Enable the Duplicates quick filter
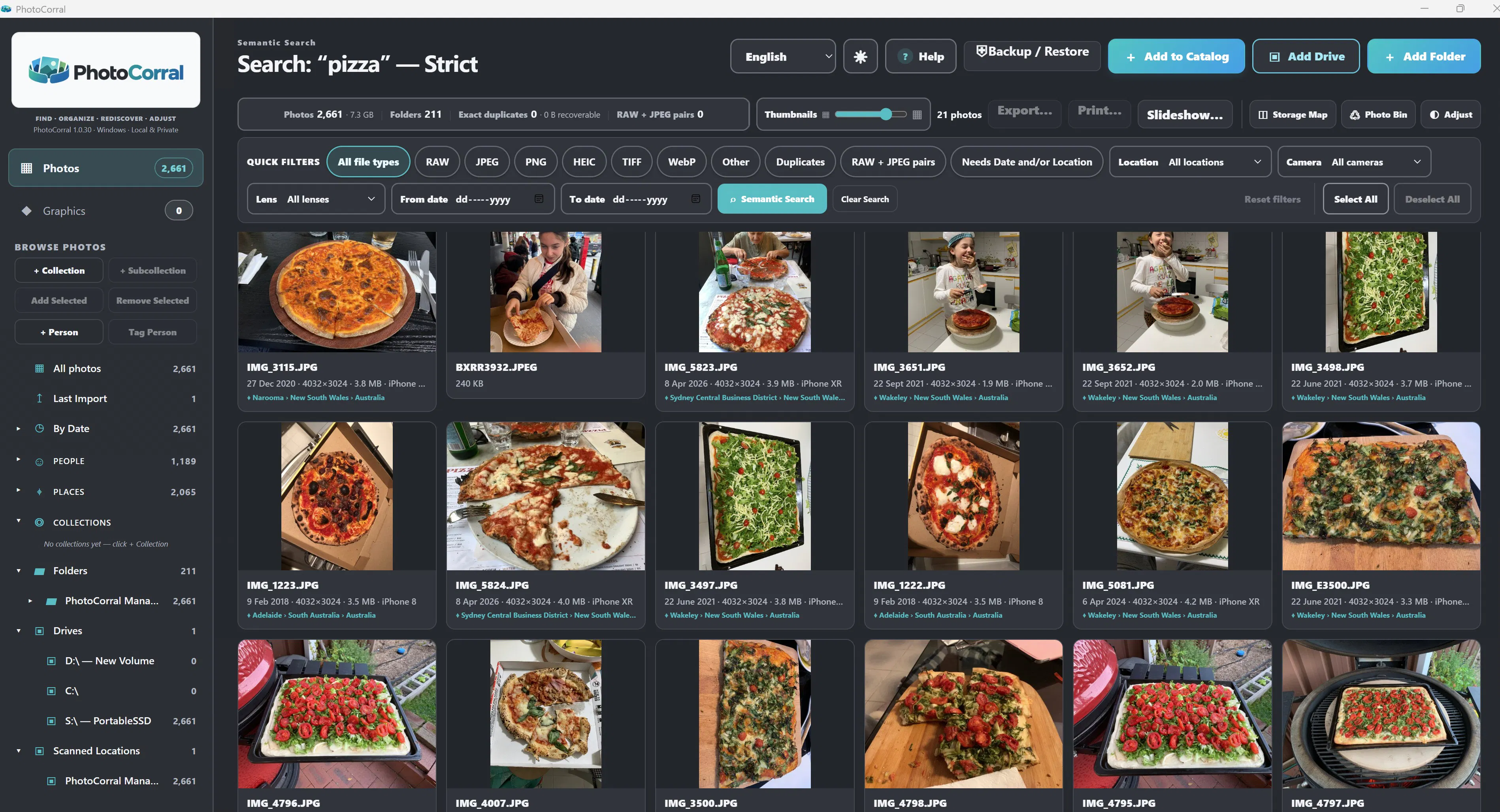This screenshot has height=812, width=1500. click(x=800, y=162)
